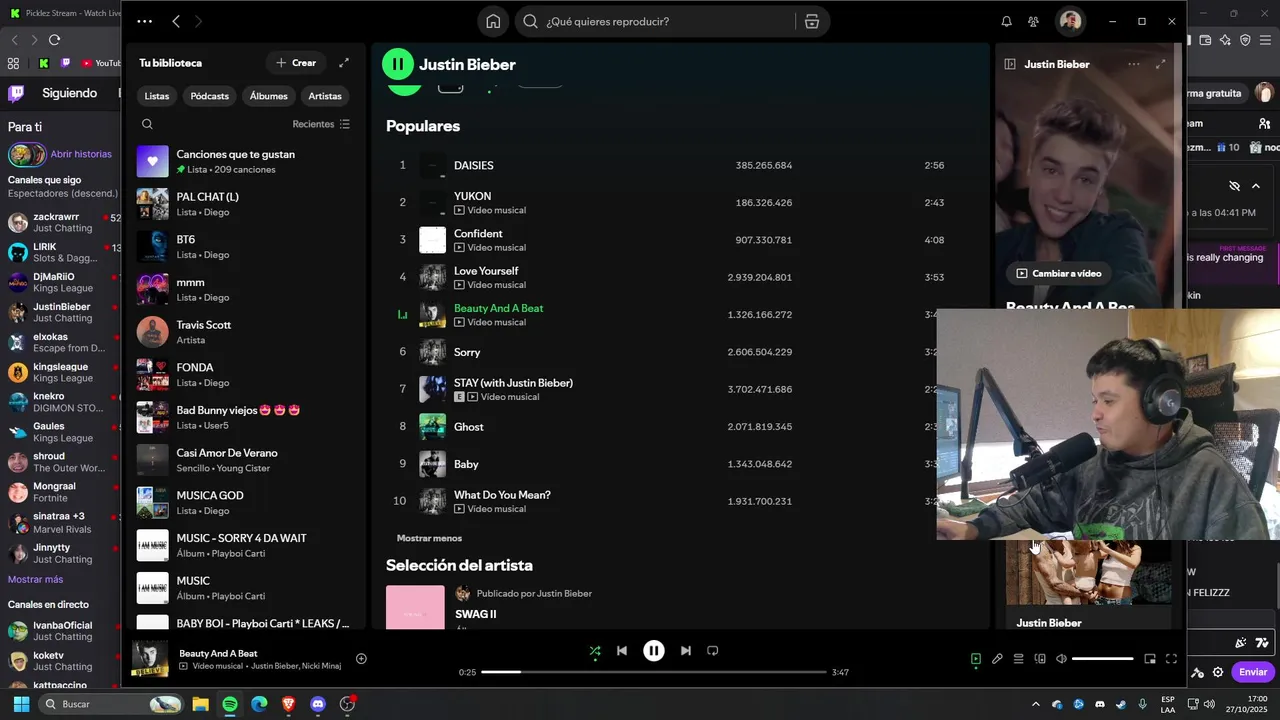Viewport: 1280px width, 720px height.
Task: Open the SWAG II artist pick
Action: [476, 614]
